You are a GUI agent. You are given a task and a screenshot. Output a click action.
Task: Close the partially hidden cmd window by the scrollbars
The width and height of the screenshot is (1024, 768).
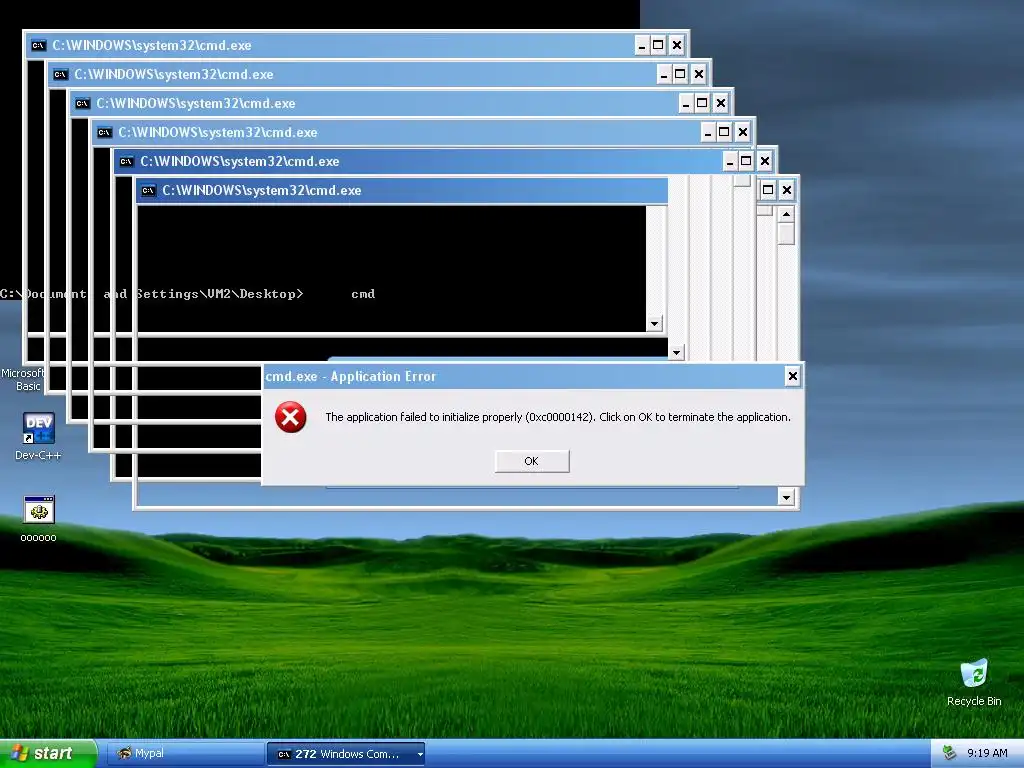click(786, 190)
